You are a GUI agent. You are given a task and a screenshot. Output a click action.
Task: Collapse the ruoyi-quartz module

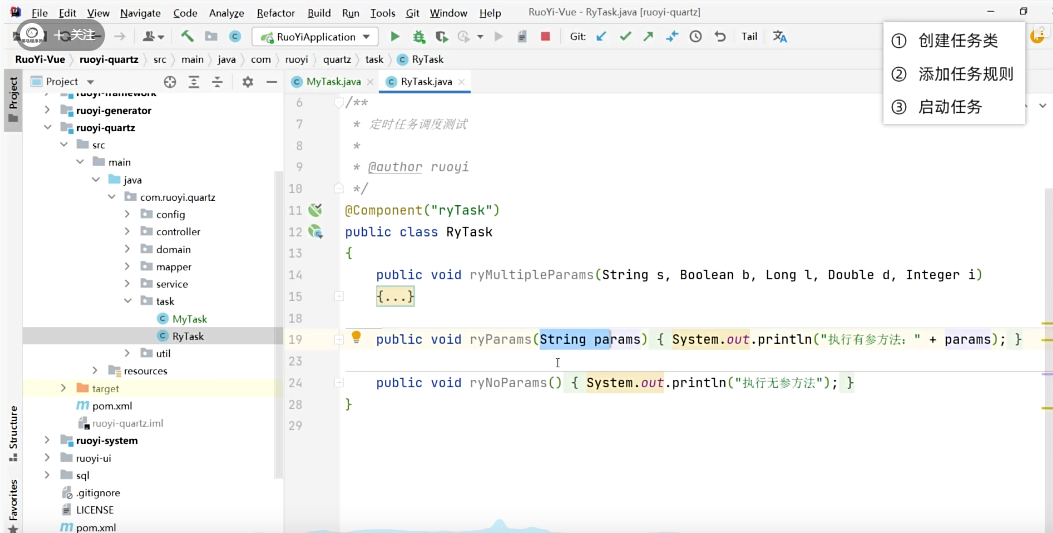47,128
